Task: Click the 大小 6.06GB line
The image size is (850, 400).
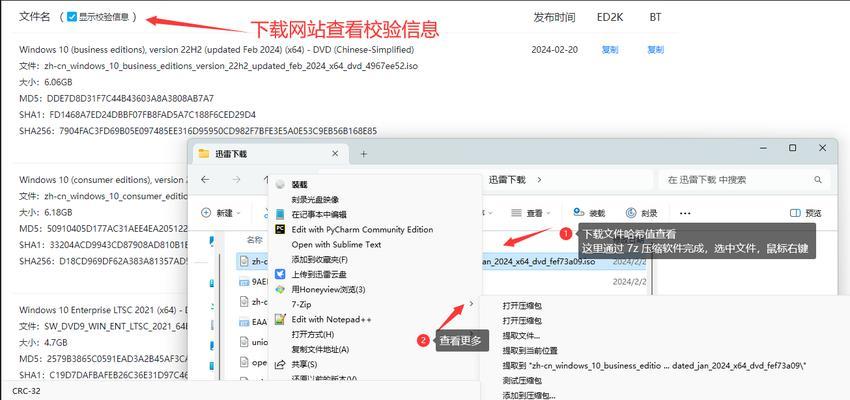Action: click(x=46, y=82)
